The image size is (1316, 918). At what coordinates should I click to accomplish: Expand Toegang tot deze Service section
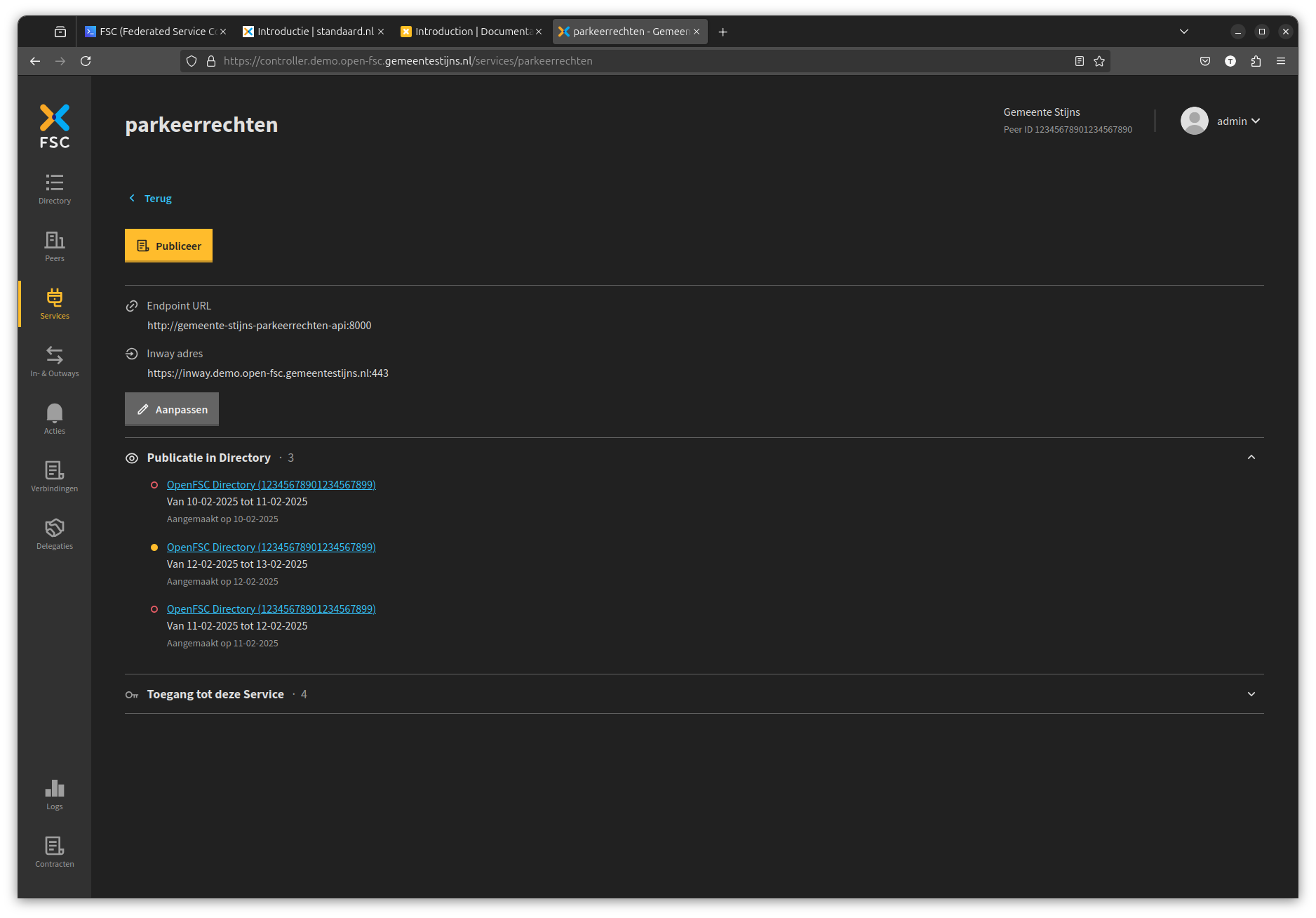(1251, 694)
